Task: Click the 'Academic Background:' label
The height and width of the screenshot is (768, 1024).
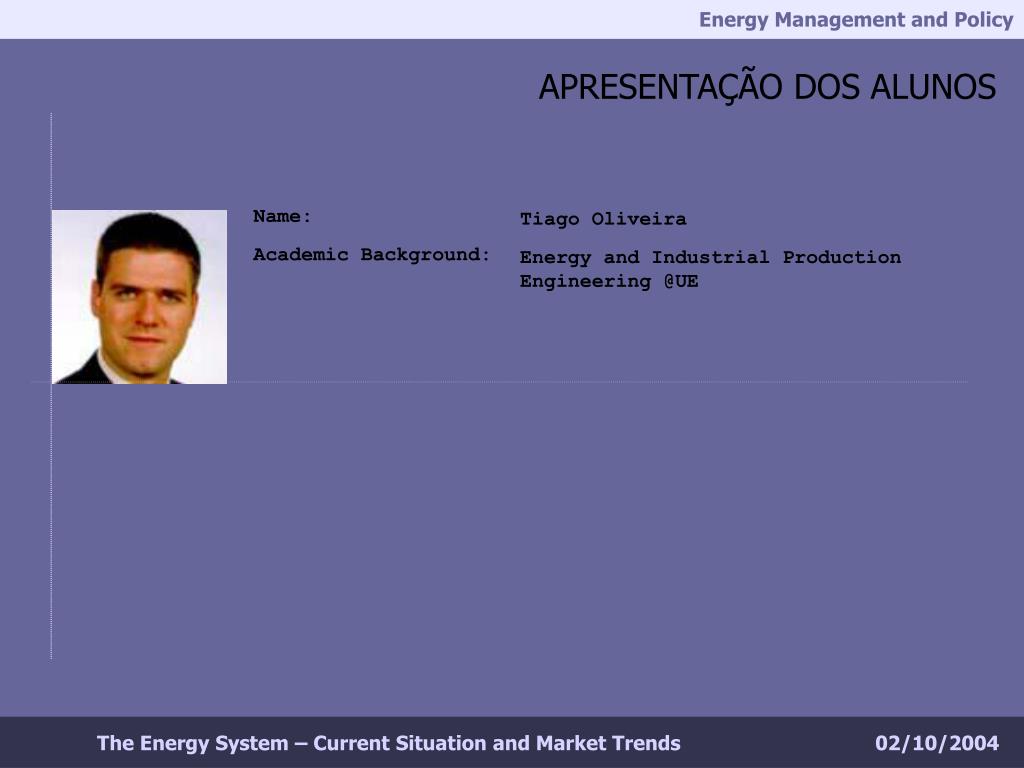Action: pyautogui.click(x=372, y=255)
